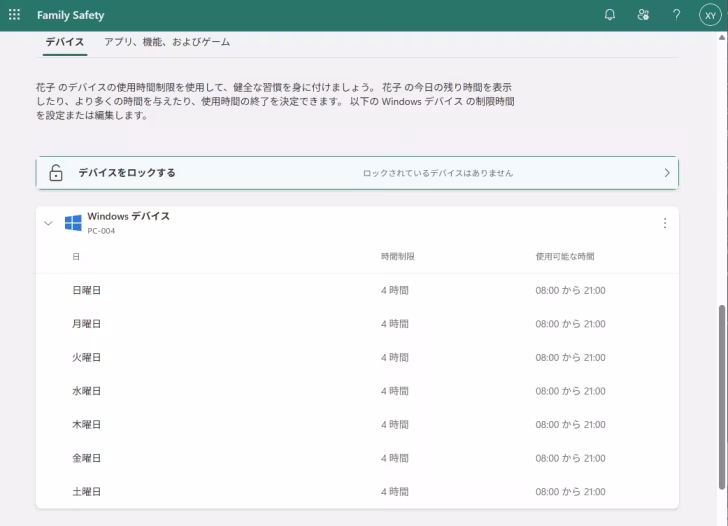Collapse the Windows デバイス section
The height and width of the screenshot is (526, 728).
pyautogui.click(x=48, y=223)
